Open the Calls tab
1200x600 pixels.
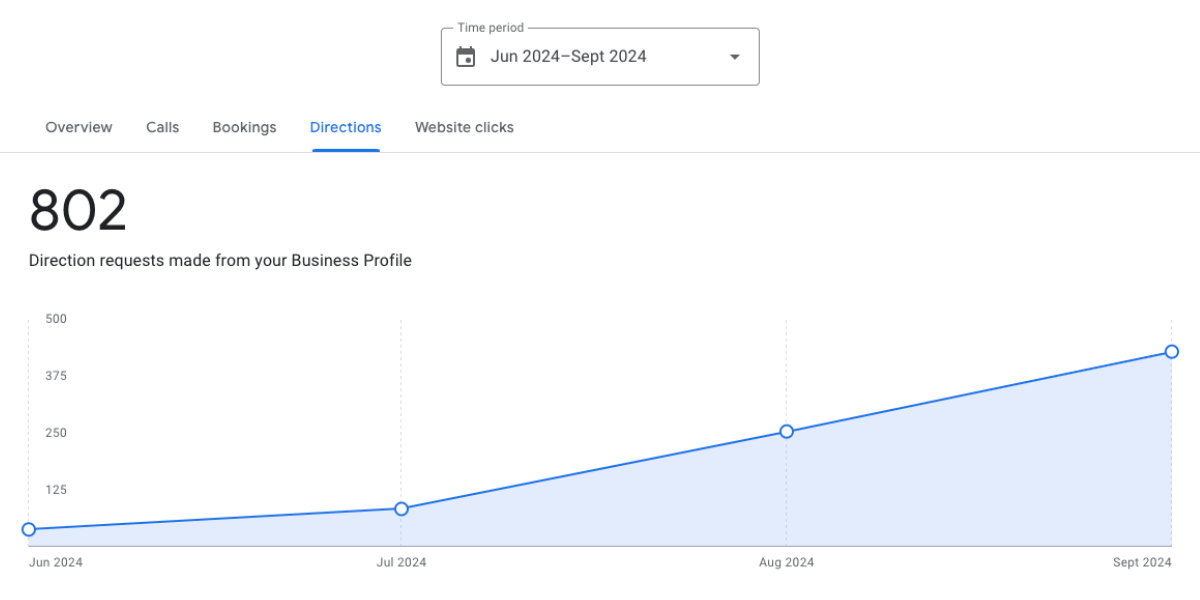[x=163, y=127]
